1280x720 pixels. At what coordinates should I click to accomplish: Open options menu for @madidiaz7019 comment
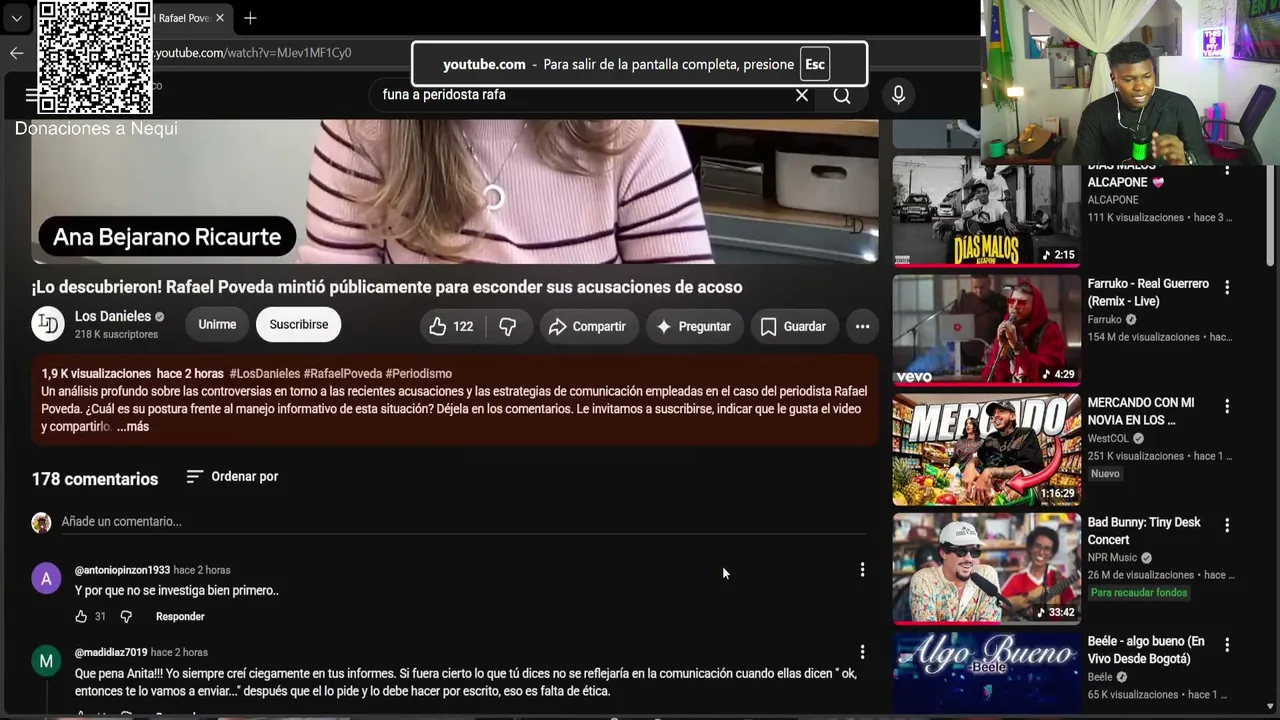pyautogui.click(x=862, y=652)
